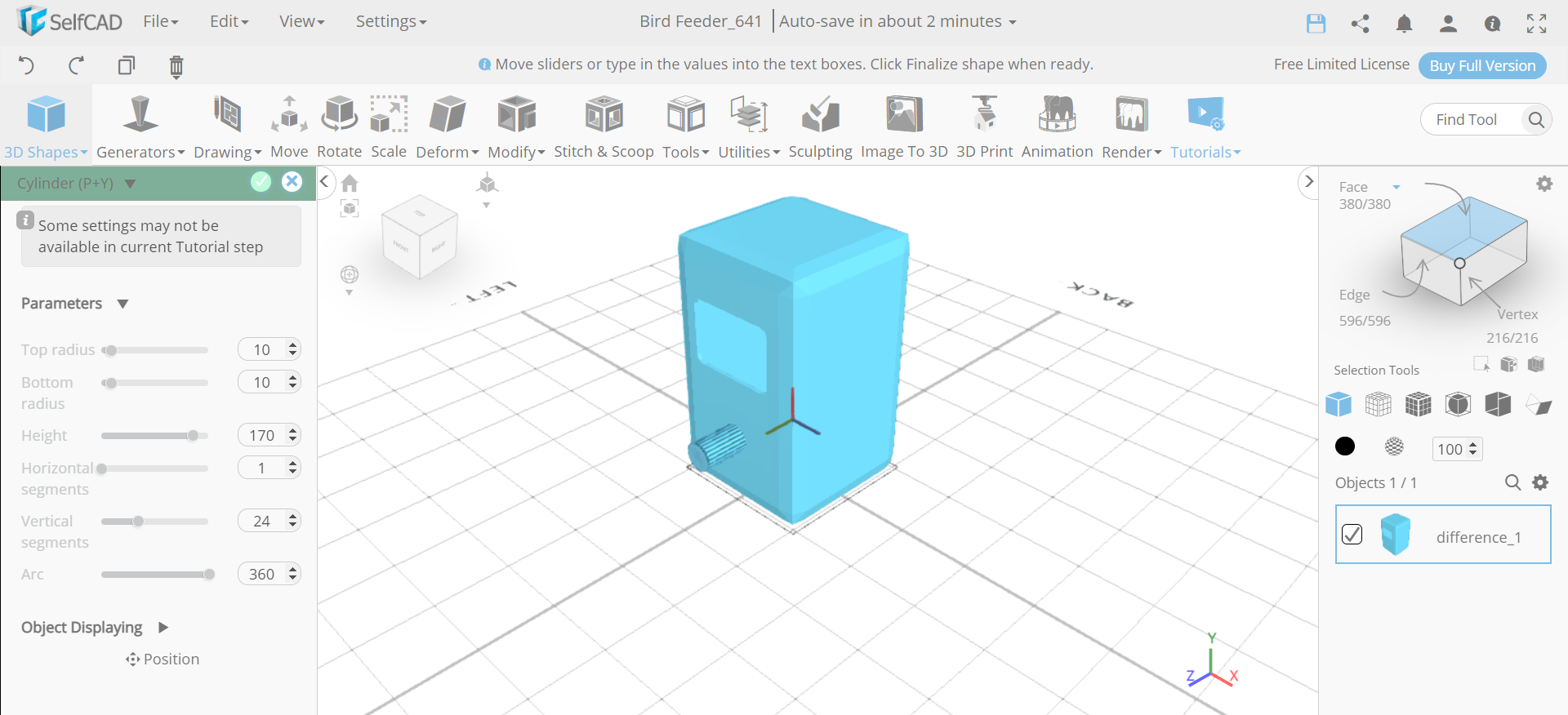Collapse the right panel arrow
The height and width of the screenshot is (715, 1568).
1308,181
